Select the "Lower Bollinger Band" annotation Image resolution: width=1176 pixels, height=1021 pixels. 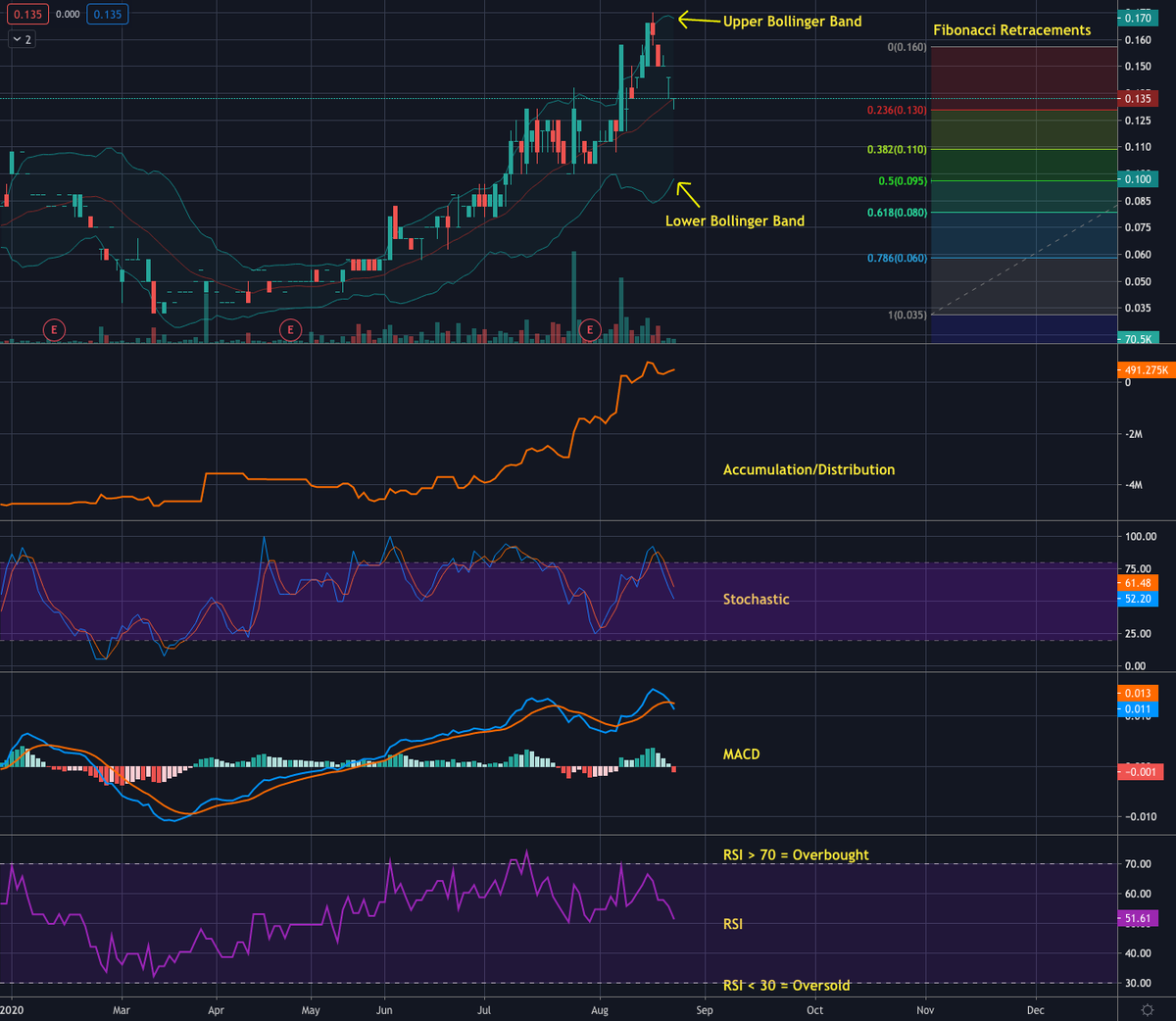tap(734, 220)
